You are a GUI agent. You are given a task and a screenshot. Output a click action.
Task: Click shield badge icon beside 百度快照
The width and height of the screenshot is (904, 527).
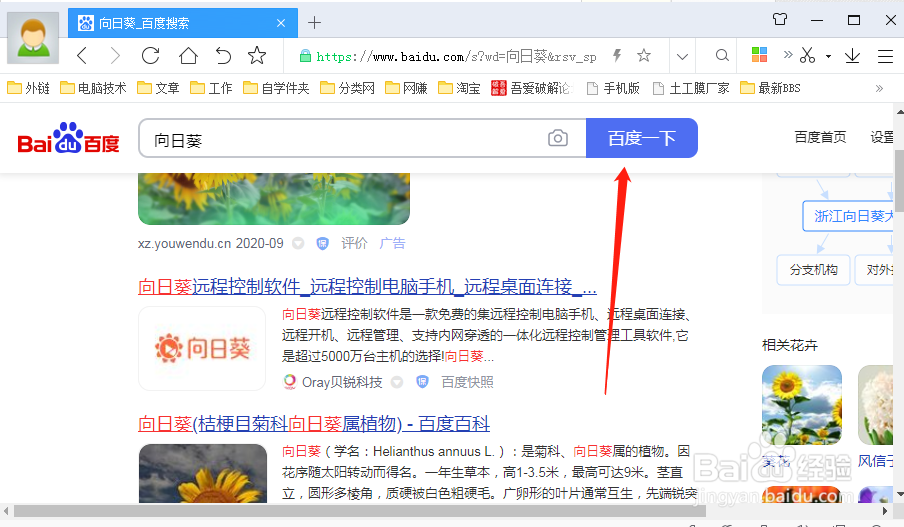click(422, 382)
